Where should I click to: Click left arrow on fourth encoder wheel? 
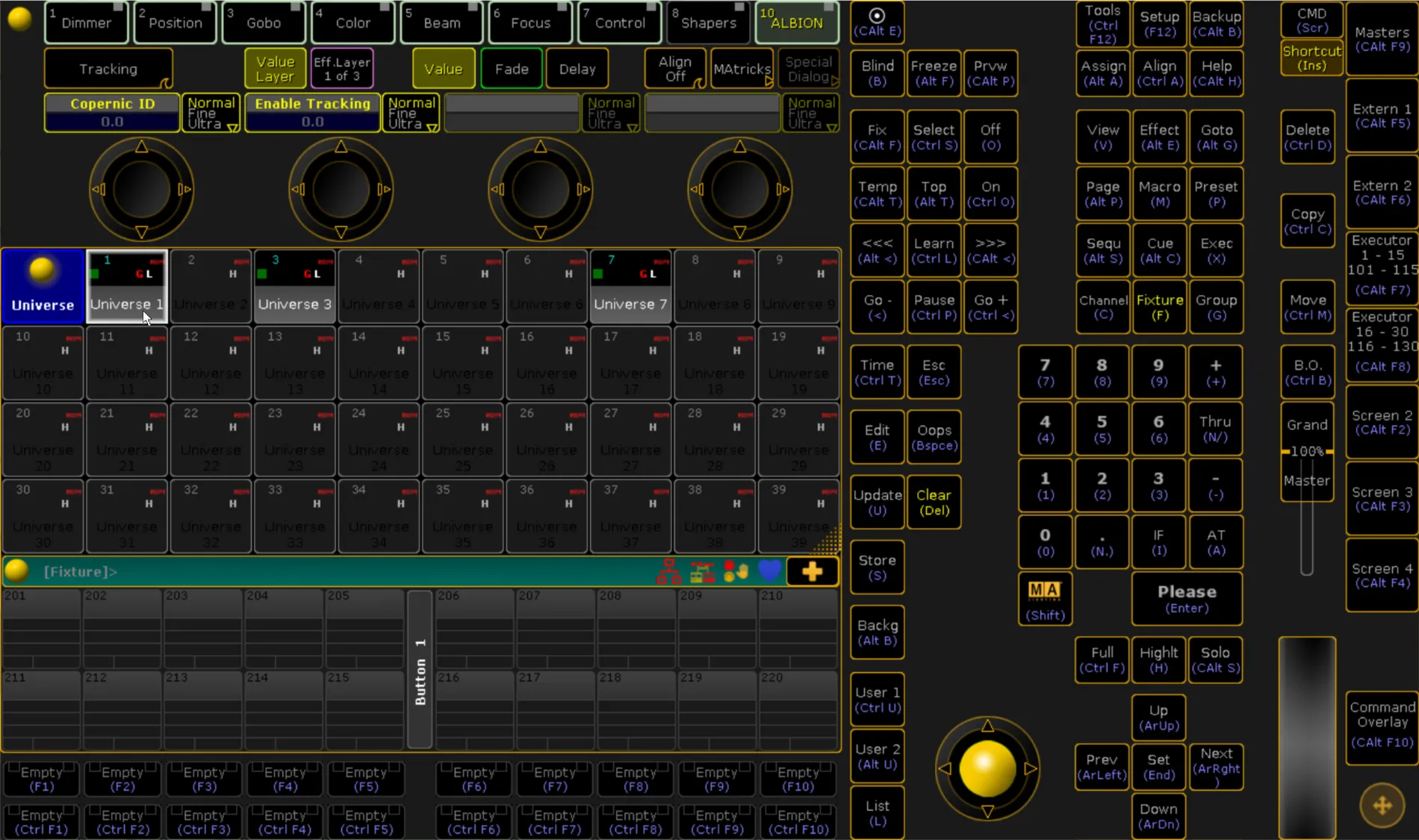(696, 190)
